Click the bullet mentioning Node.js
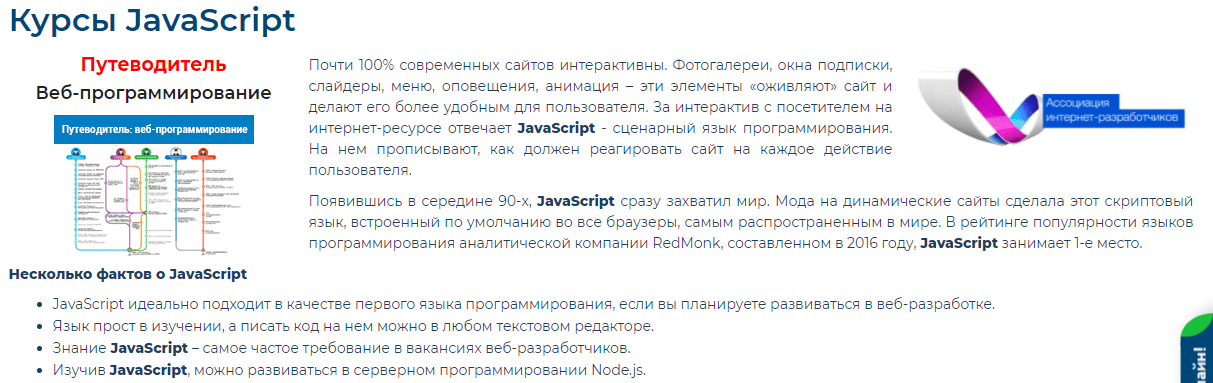This screenshot has width=1213, height=383. click(349, 370)
